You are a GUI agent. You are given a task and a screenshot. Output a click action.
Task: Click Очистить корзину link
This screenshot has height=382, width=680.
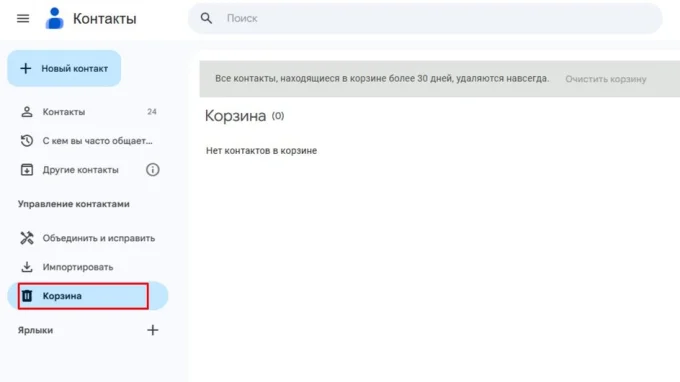606,79
